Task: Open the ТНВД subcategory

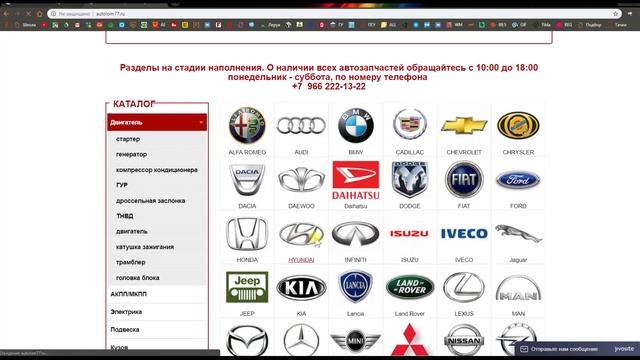Action: click(x=124, y=216)
